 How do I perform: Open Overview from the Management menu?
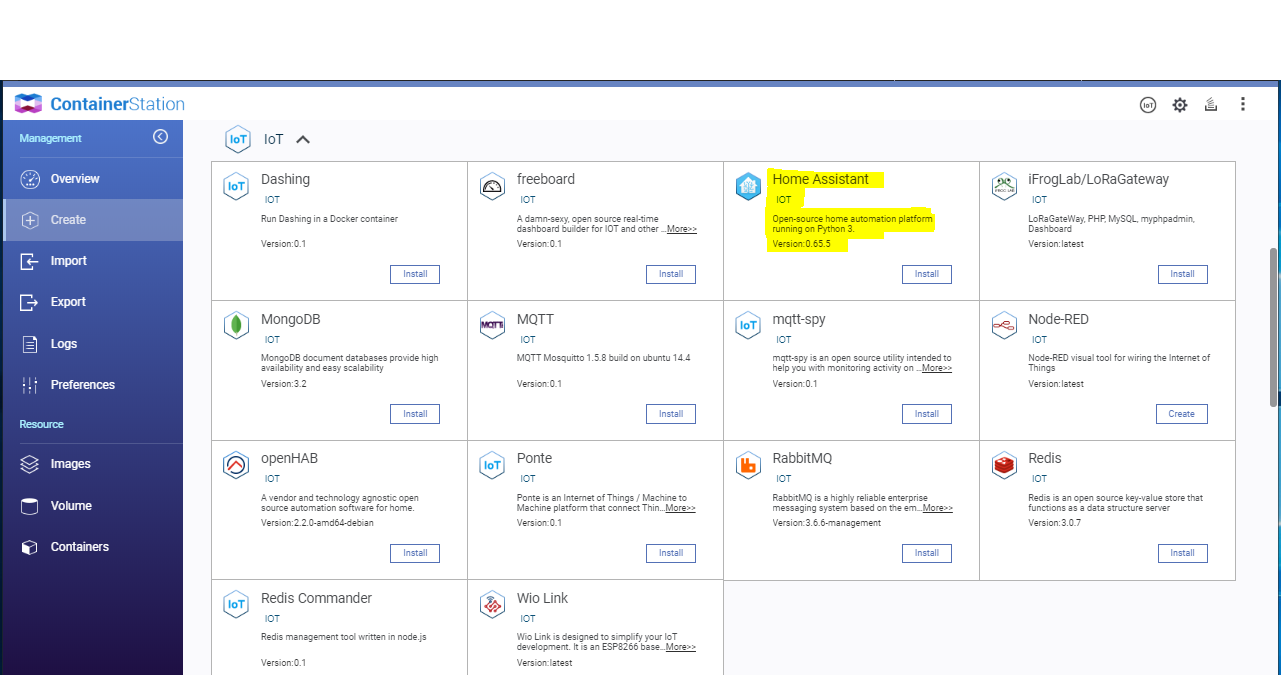coord(74,178)
